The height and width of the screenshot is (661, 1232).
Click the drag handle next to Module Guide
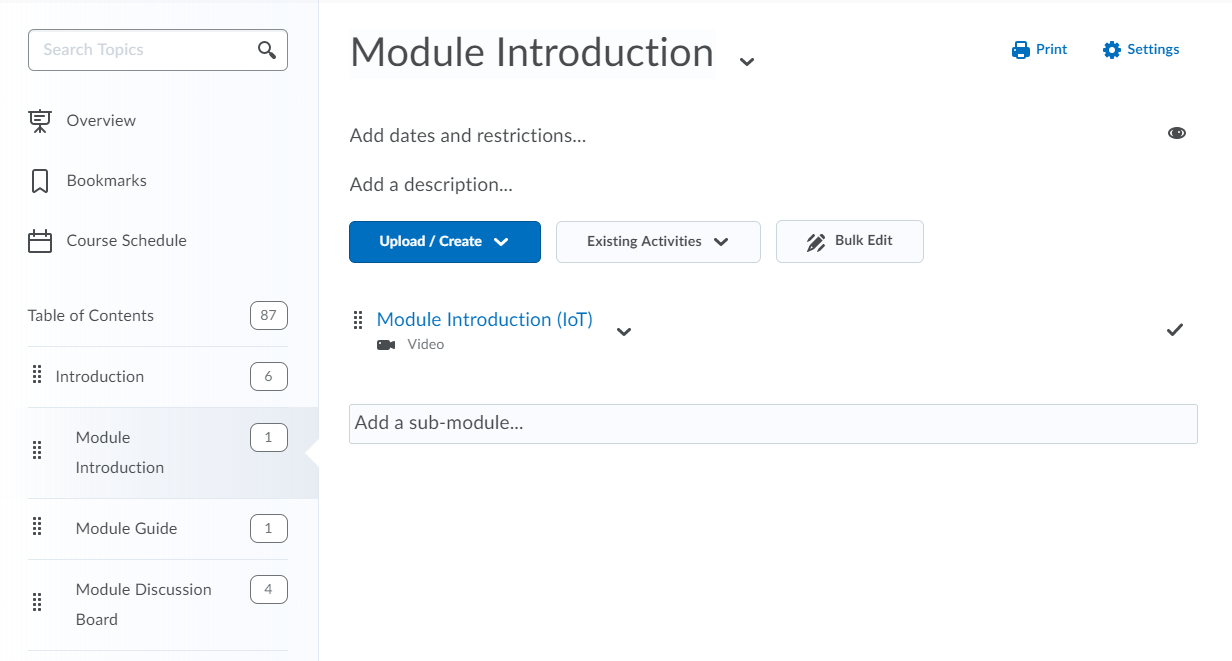[37, 526]
